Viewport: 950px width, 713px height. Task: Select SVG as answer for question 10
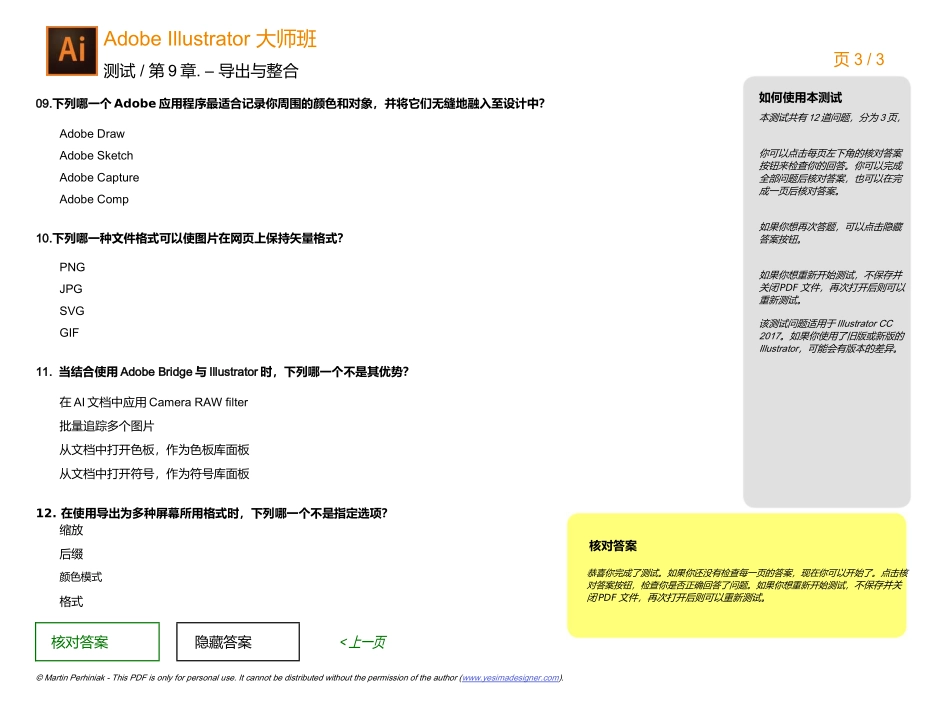coord(70,310)
